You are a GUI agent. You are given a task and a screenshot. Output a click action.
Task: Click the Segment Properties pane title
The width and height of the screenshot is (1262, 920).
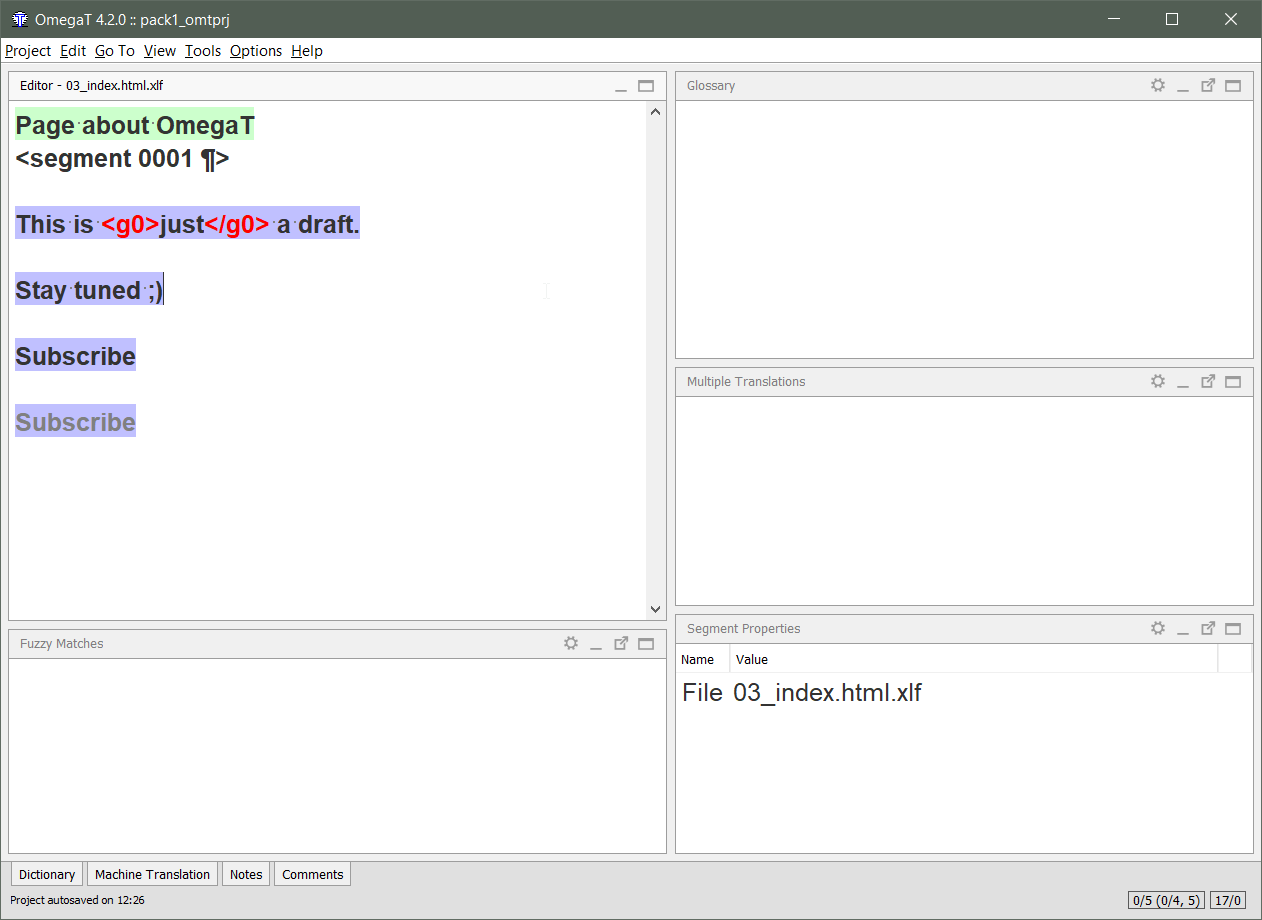coord(744,628)
